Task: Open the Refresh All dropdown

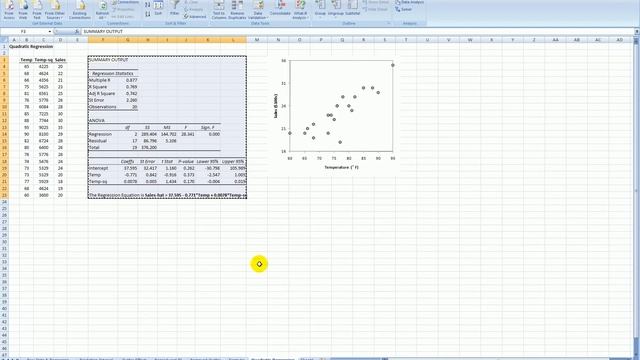Action: point(102,10)
